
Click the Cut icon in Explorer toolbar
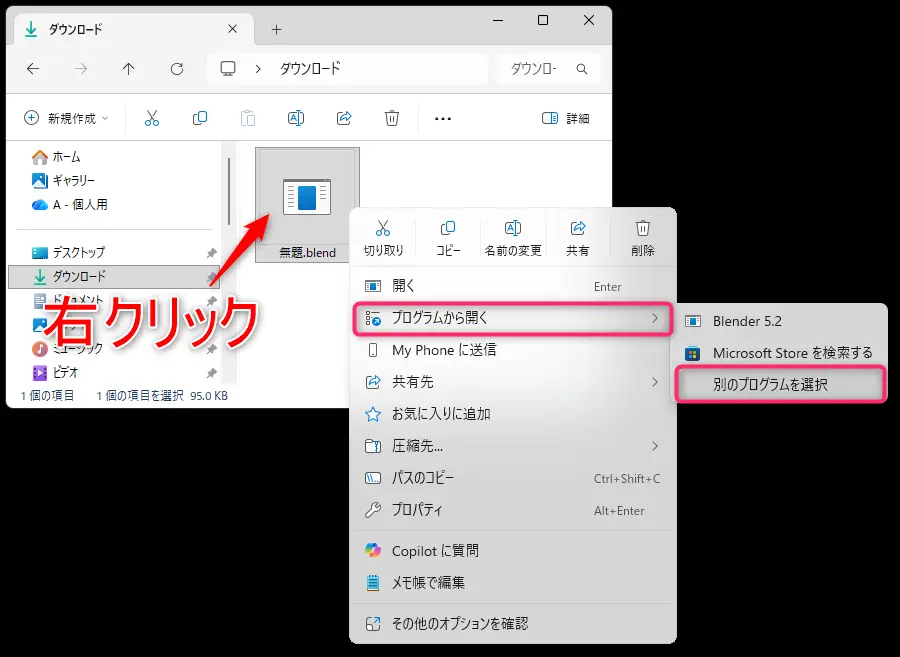pyautogui.click(x=152, y=118)
